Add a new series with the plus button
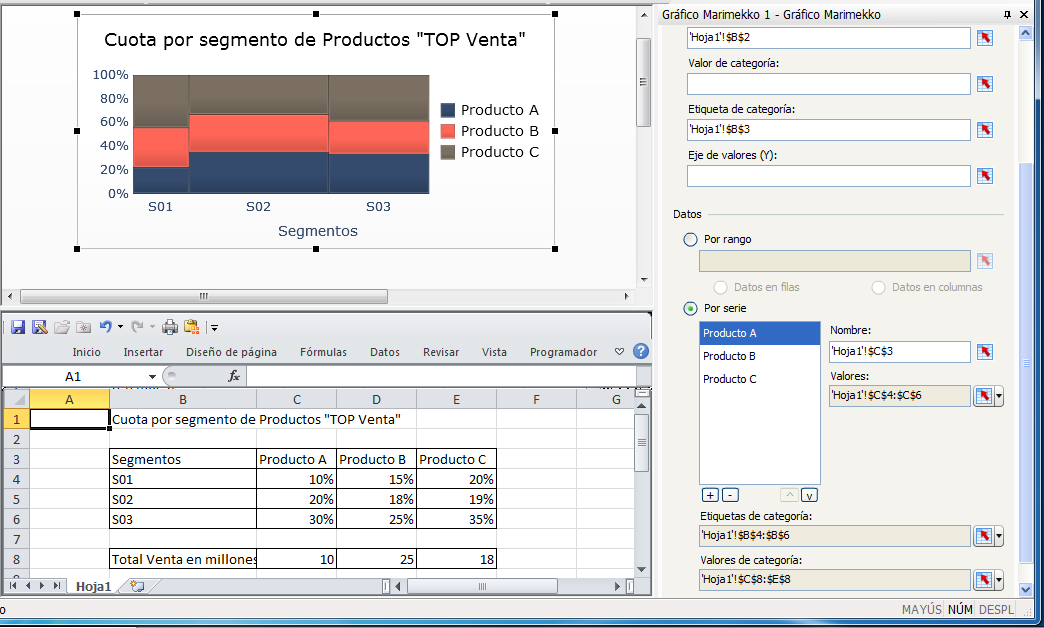The width and height of the screenshot is (1044, 628). point(710,495)
